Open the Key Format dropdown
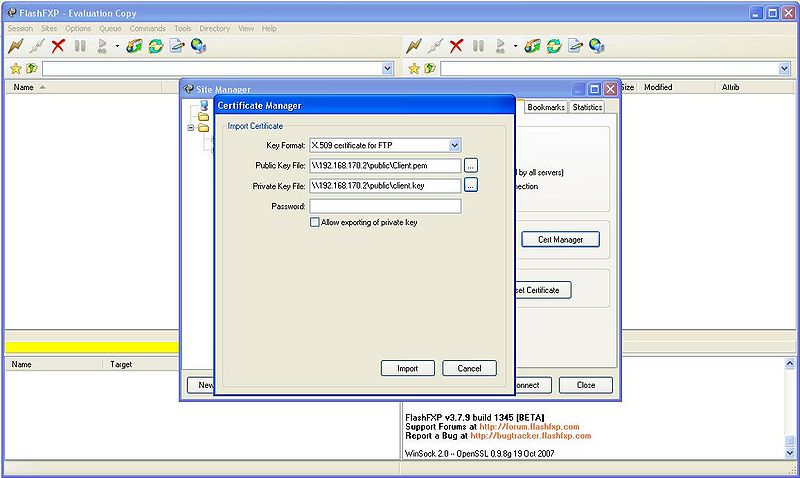 454,145
